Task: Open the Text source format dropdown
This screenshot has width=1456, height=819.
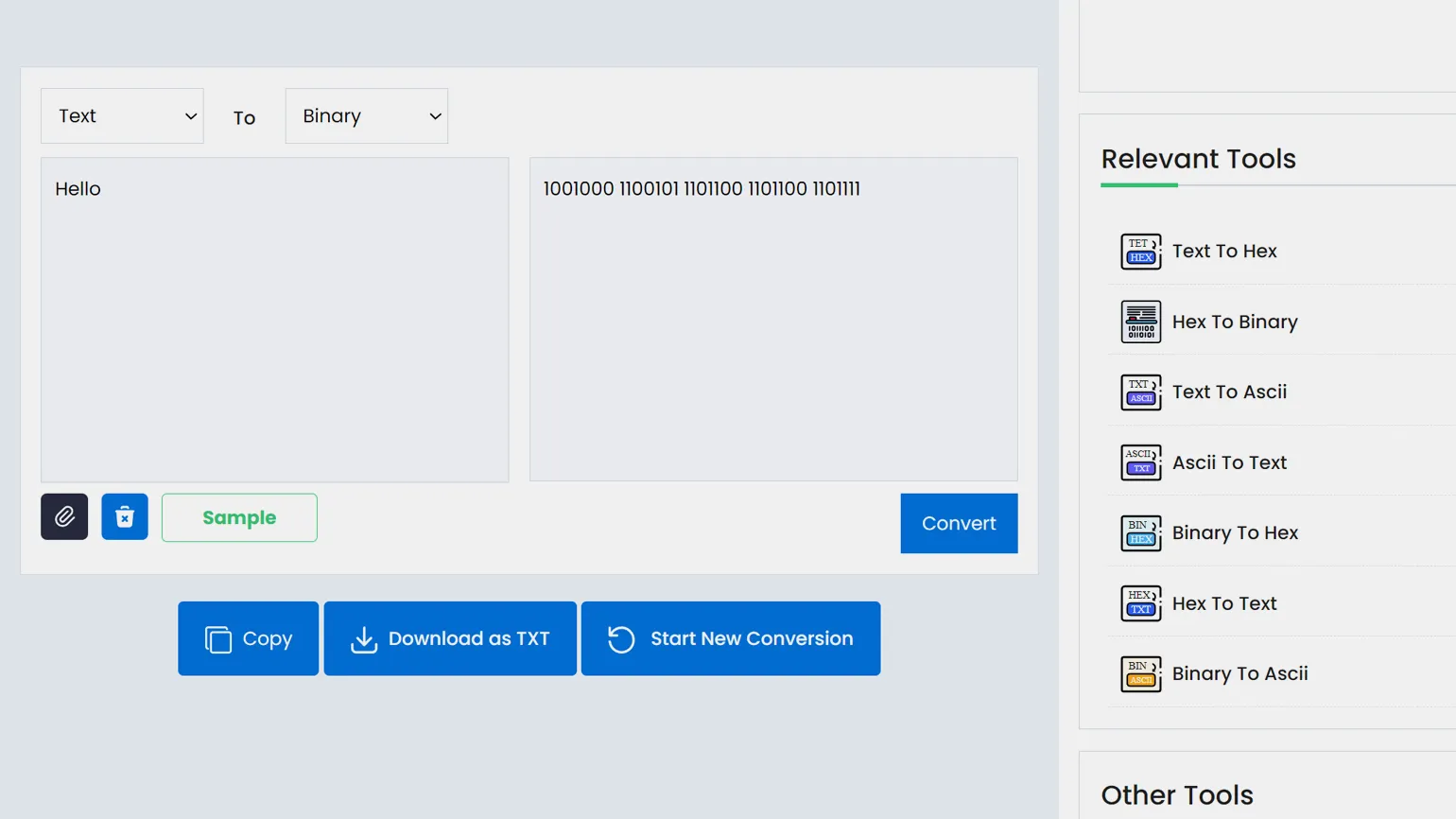Action: (122, 116)
